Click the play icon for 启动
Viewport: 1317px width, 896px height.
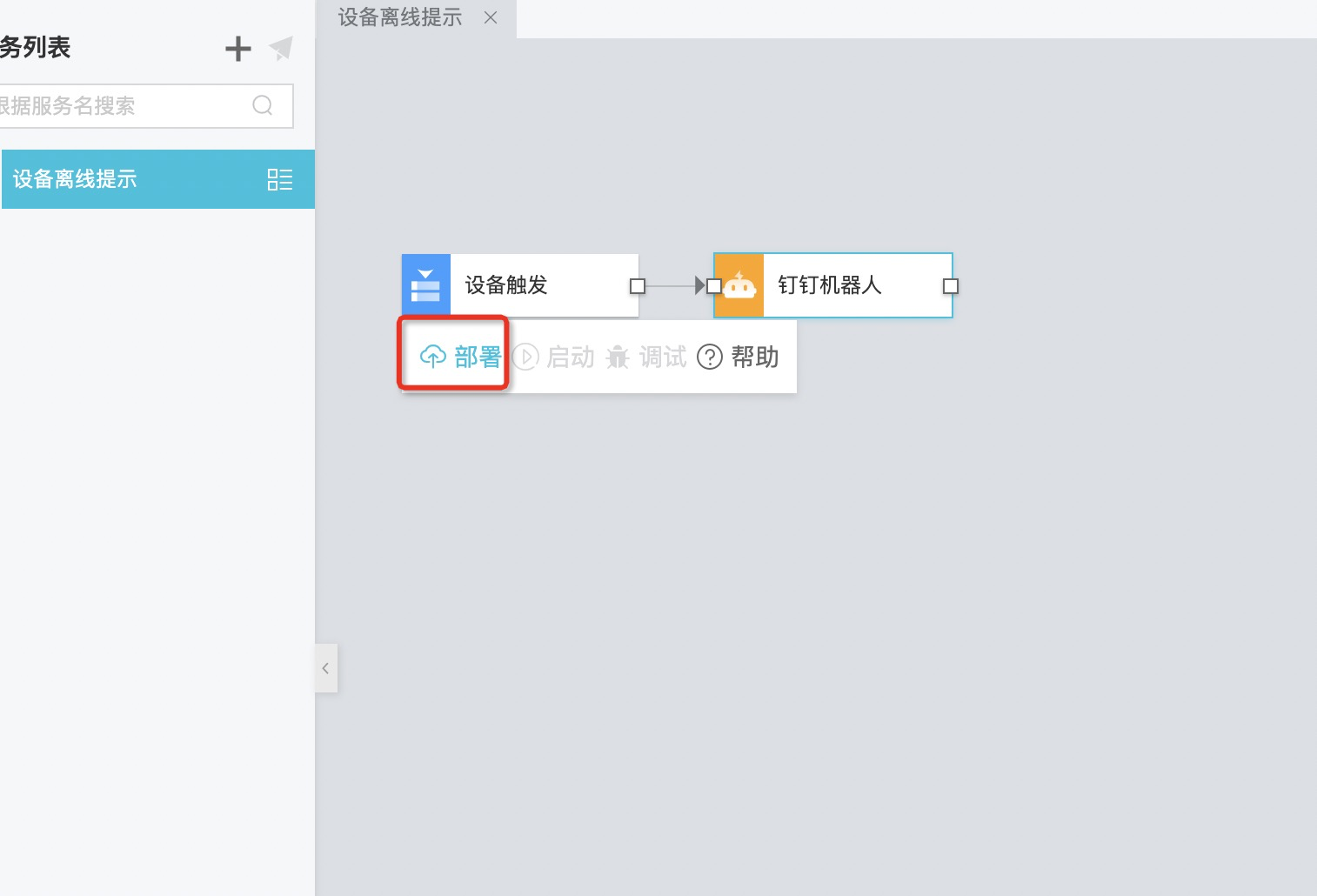coord(525,357)
